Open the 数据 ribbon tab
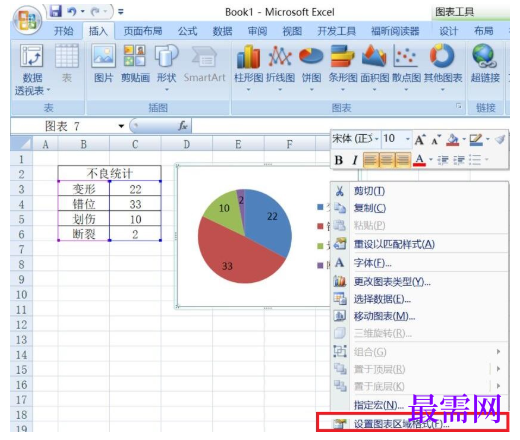520x440 pixels. point(222,31)
